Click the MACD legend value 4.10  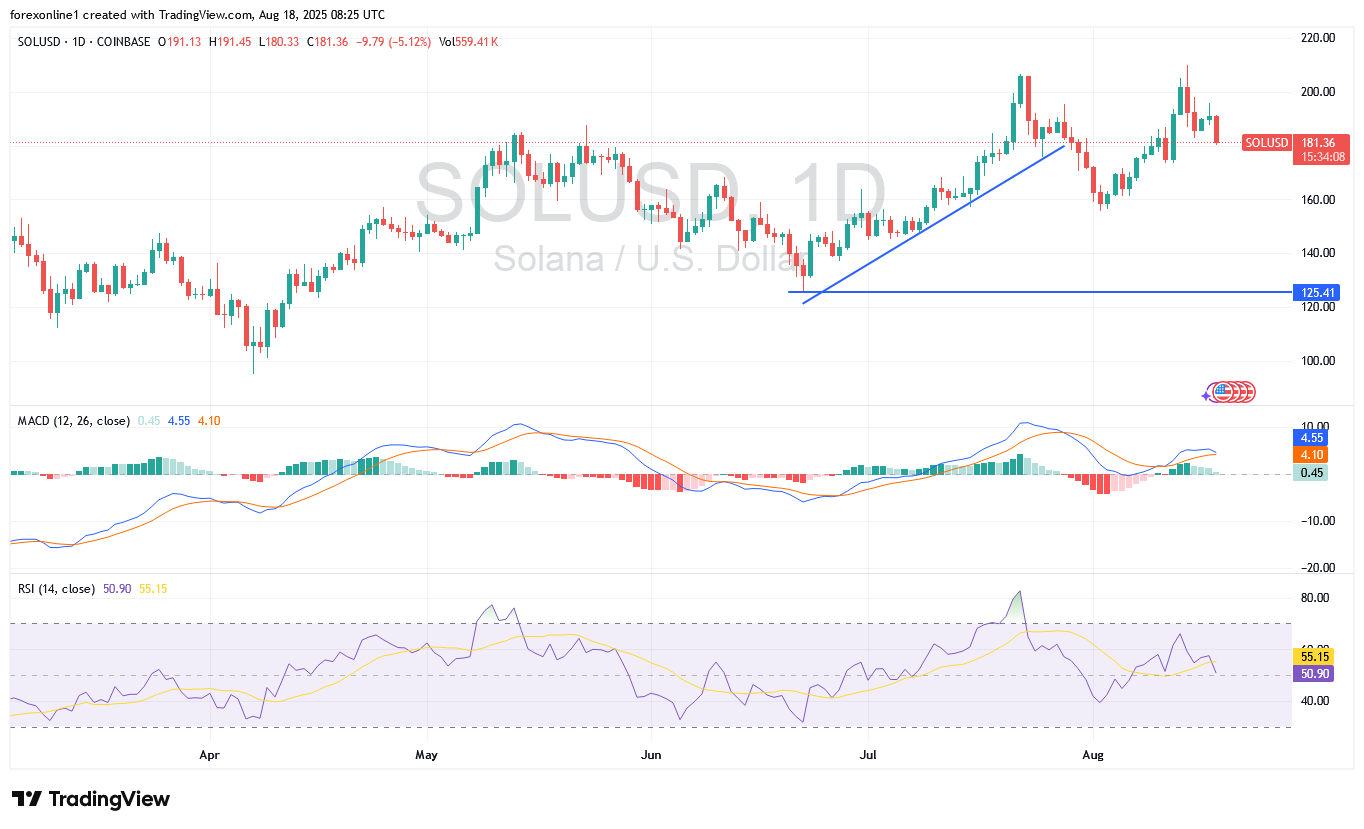[x=209, y=421]
